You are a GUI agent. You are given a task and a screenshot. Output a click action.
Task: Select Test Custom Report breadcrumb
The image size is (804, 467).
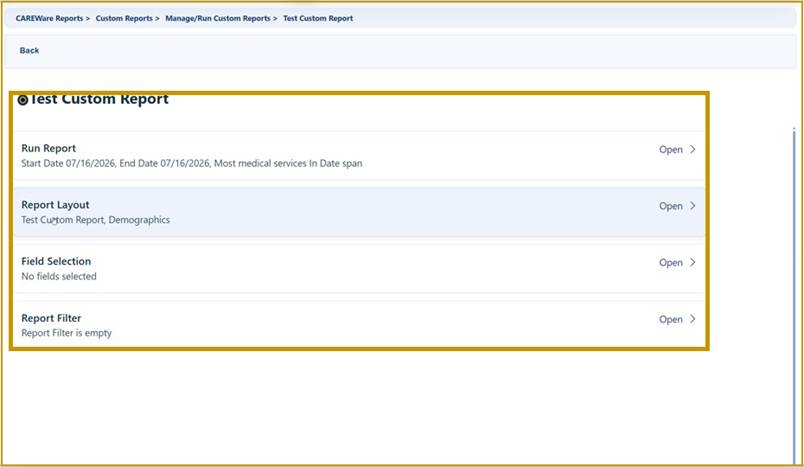pyautogui.click(x=318, y=18)
